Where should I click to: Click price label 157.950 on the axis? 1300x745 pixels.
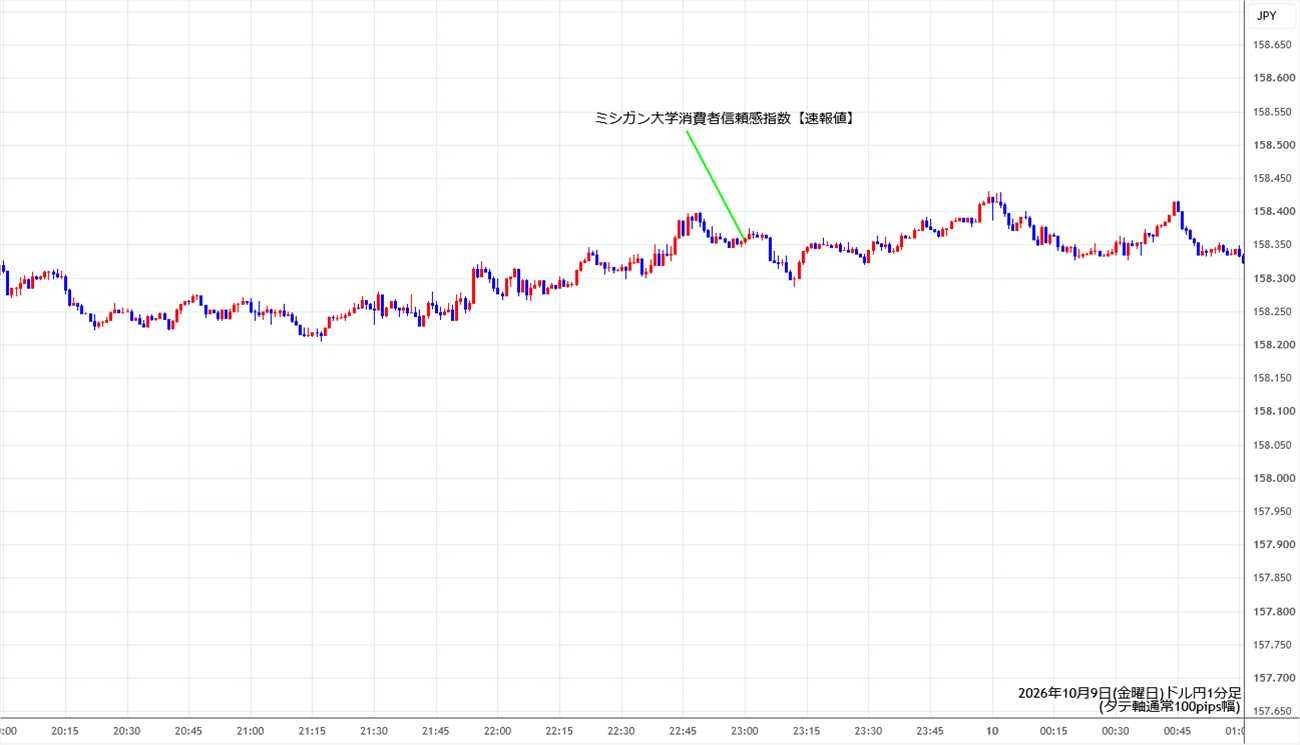pos(1272,512)
